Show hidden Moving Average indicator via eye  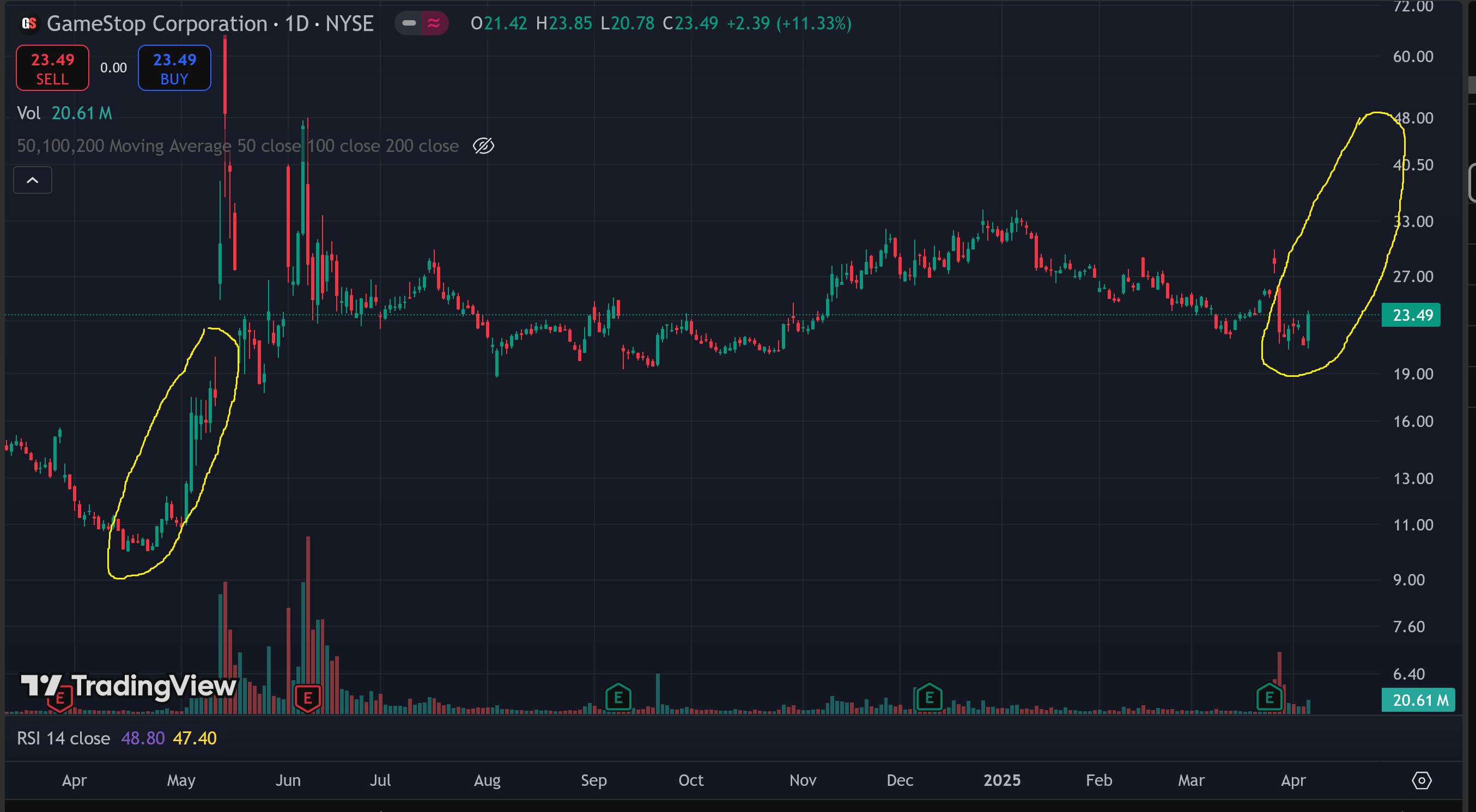[x=483, y=146]
